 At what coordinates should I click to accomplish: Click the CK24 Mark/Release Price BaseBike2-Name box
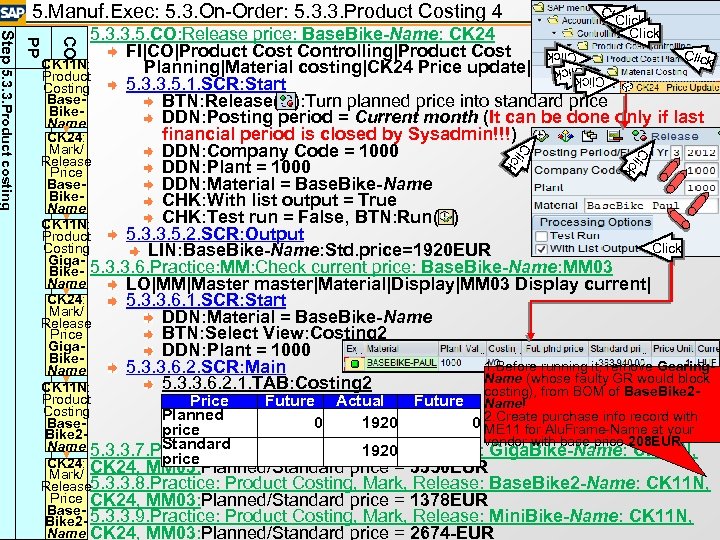[x=67, y=499]
